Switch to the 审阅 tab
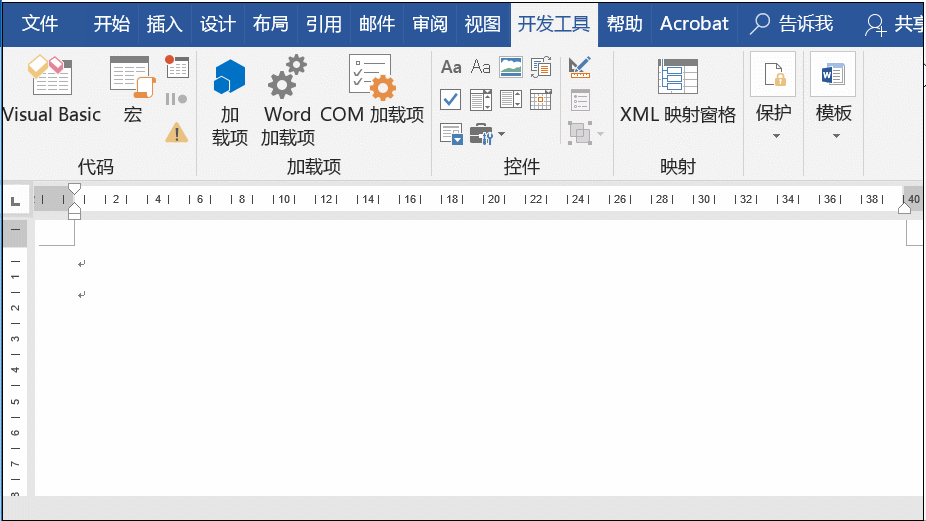926x521 pixels. [x=430, y=24]
